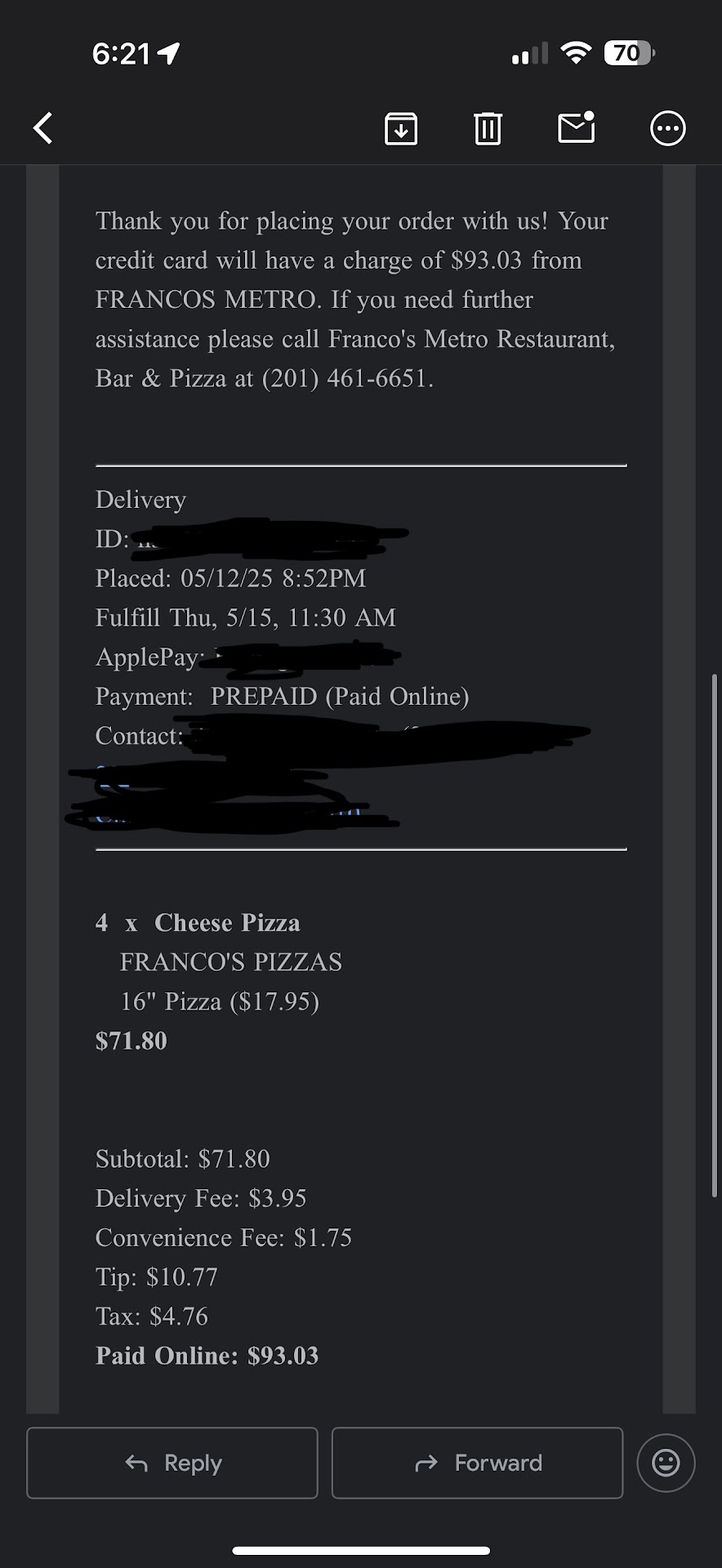722x1568 pixels.
Task: Archive this email with the archive icon
Action: tap(401, 128)
